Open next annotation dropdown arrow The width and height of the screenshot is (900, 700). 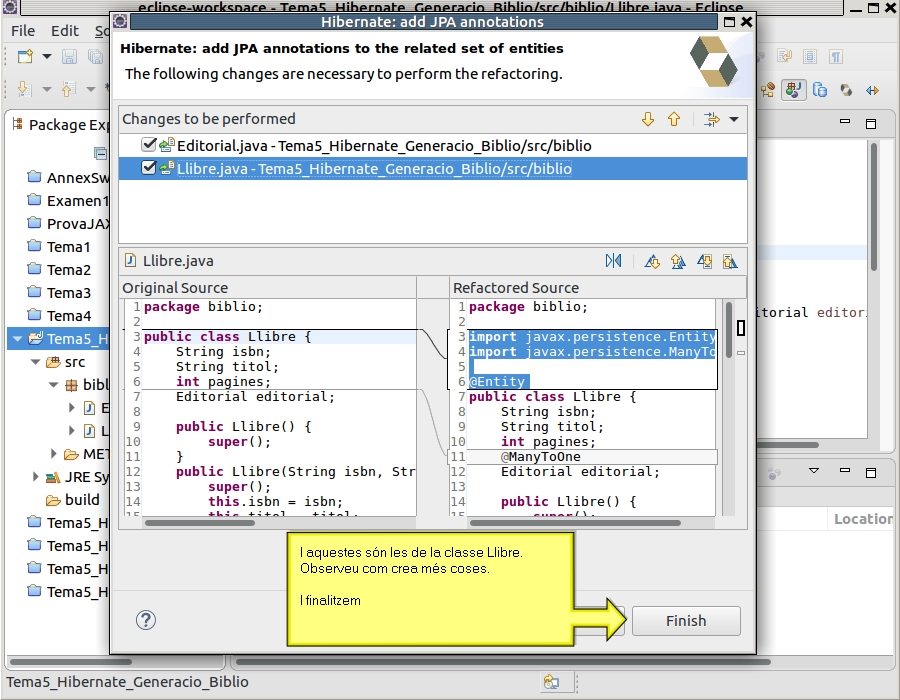[47, 89]
